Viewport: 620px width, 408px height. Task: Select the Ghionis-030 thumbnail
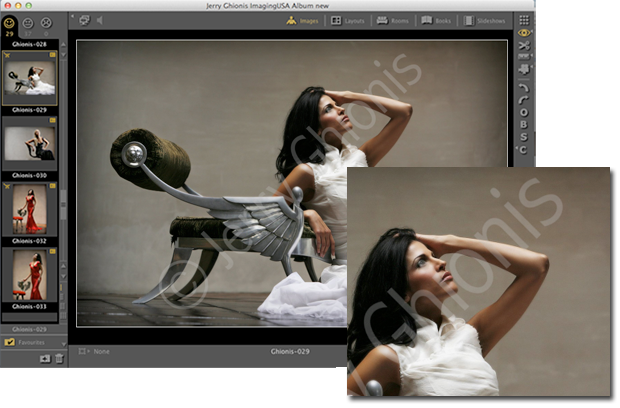[x=29, y=144]
